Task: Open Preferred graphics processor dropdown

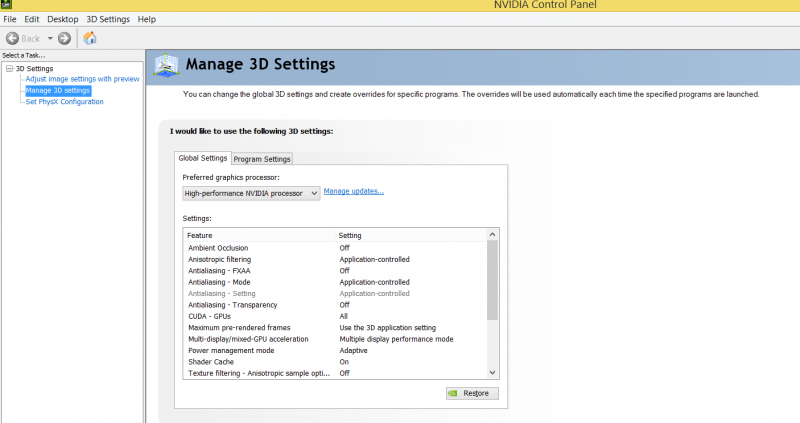Action: [251, 193]
